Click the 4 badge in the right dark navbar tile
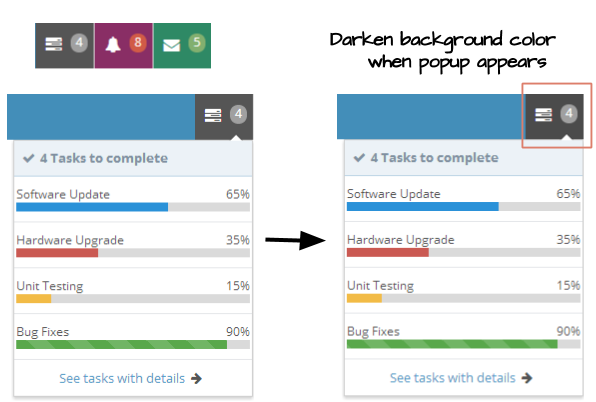 click(569, 113)
